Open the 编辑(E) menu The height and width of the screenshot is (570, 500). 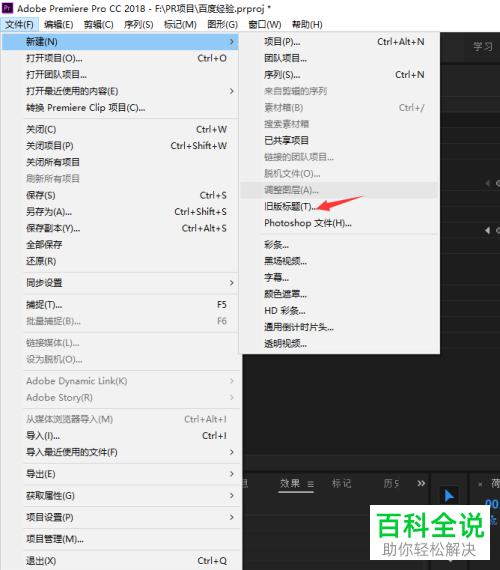tap(59, 25)
